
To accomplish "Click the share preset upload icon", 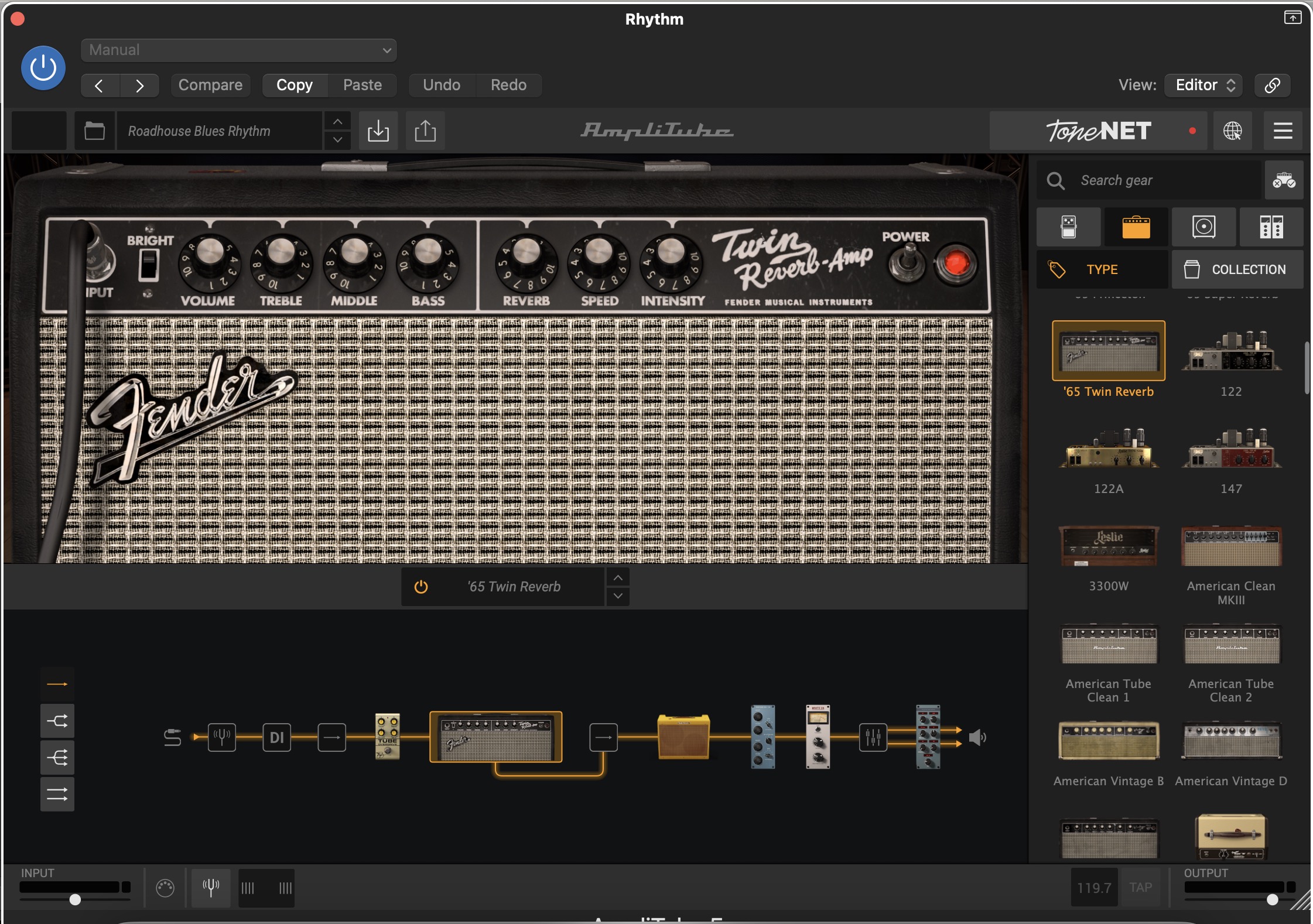I will tap(425, 131).
